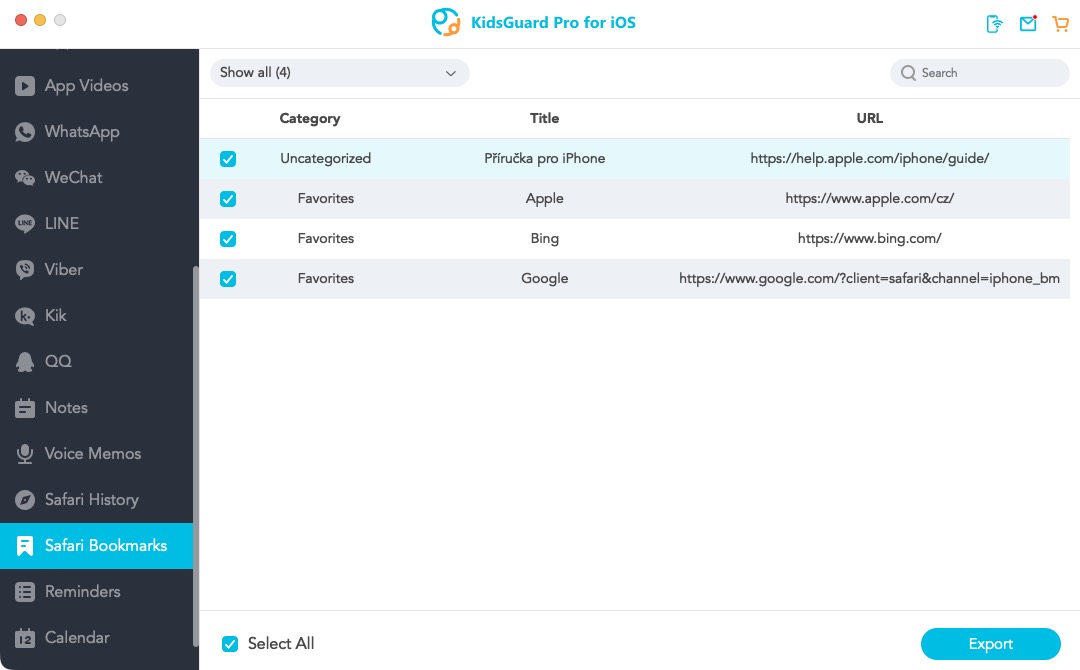
Task: Open the Safari History compass icon
Action: 25,500
